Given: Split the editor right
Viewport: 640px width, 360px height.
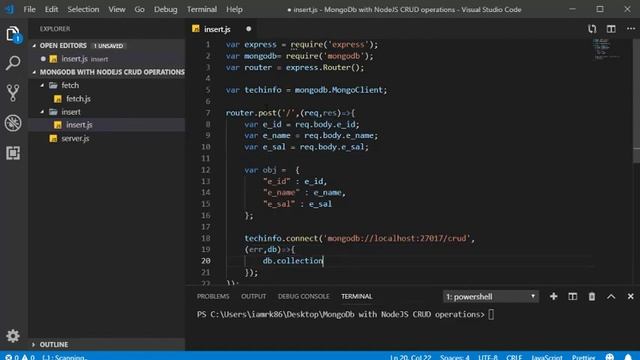Looking at the screenshot, I should click(x=611, y=29).
